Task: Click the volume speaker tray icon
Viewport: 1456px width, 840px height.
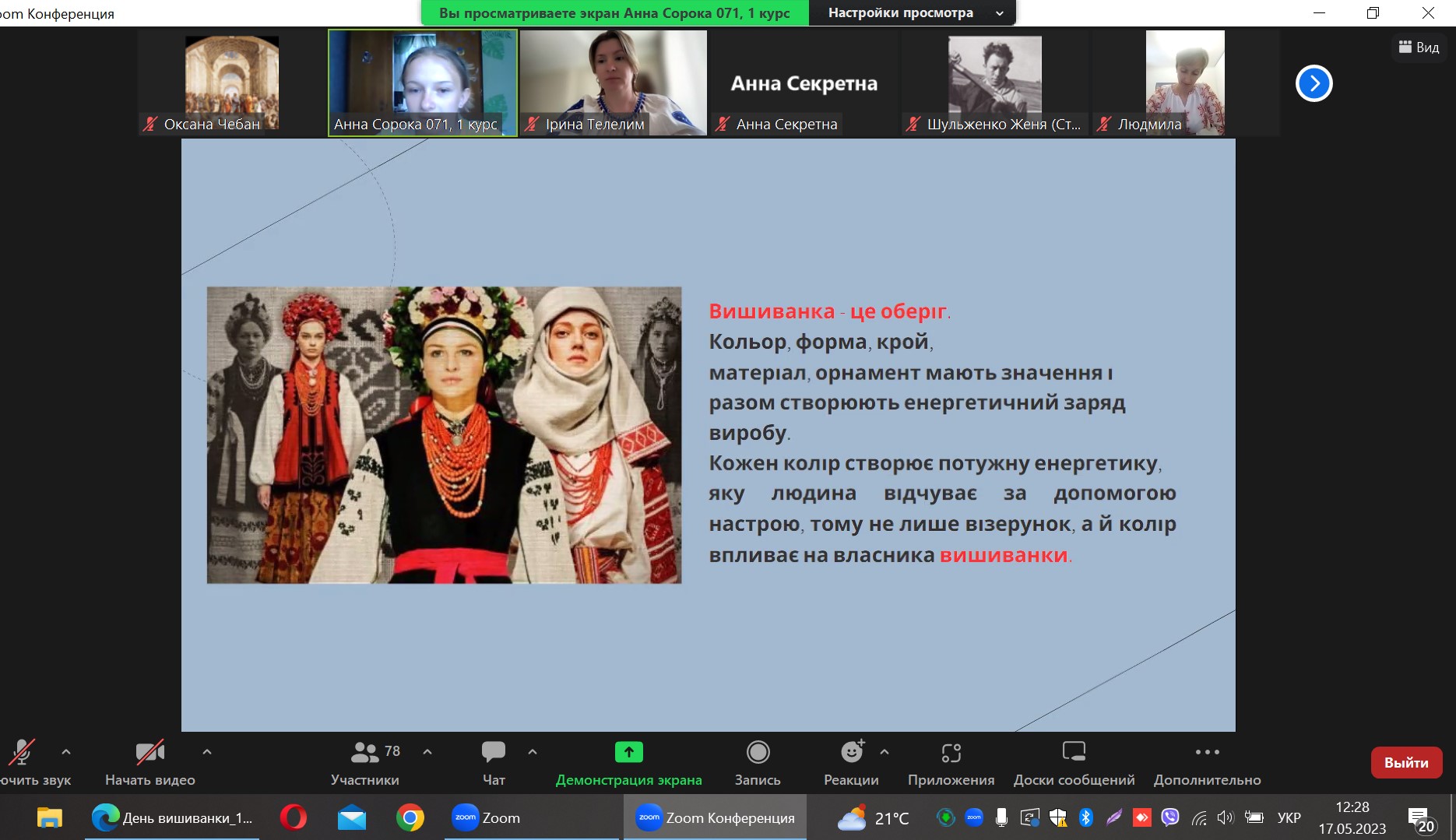Action: pyautogui.click(x=1225, y=817)
